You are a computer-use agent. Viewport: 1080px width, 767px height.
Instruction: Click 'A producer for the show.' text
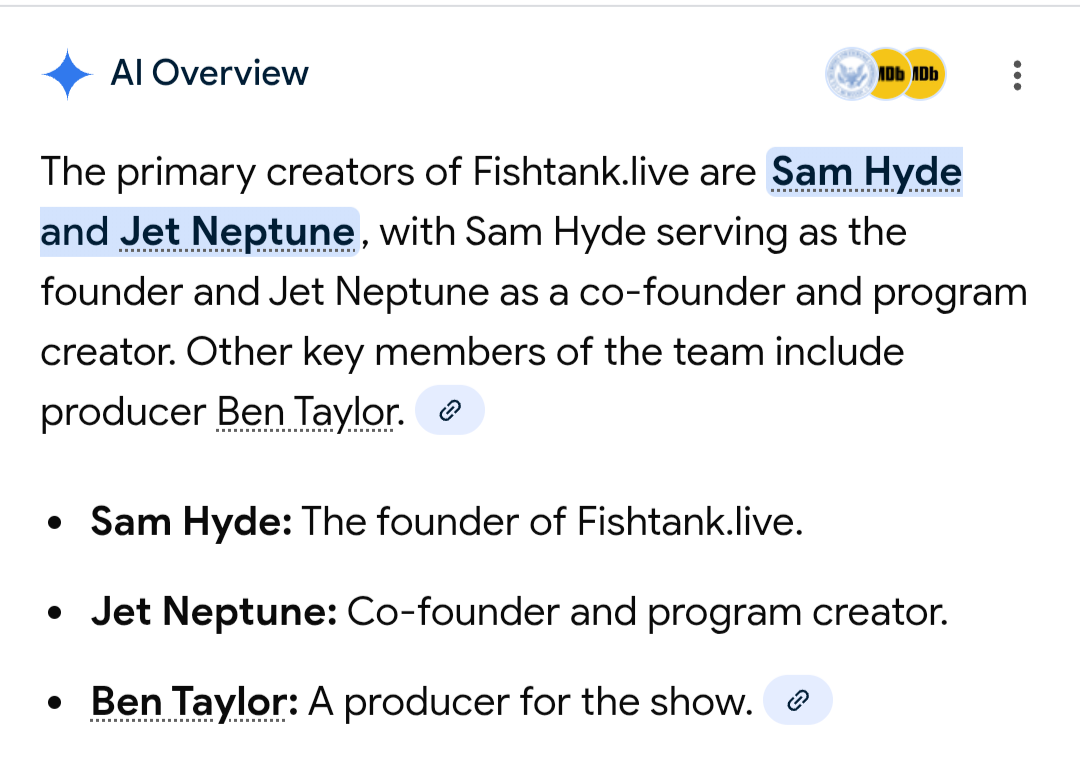530,702
